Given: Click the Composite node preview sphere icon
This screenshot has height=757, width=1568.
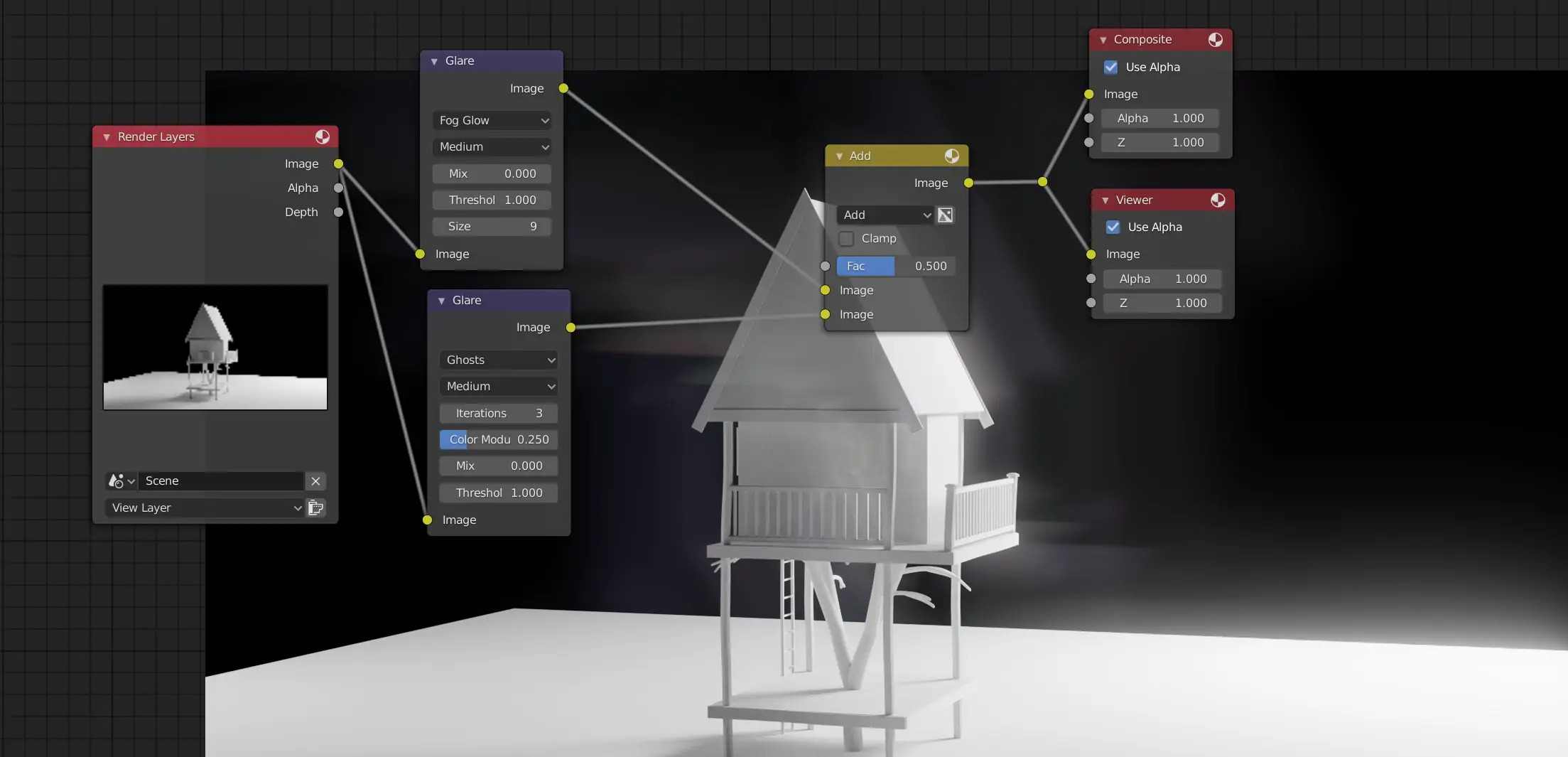Looking at the screenshot, I should tap(1215, 40).
